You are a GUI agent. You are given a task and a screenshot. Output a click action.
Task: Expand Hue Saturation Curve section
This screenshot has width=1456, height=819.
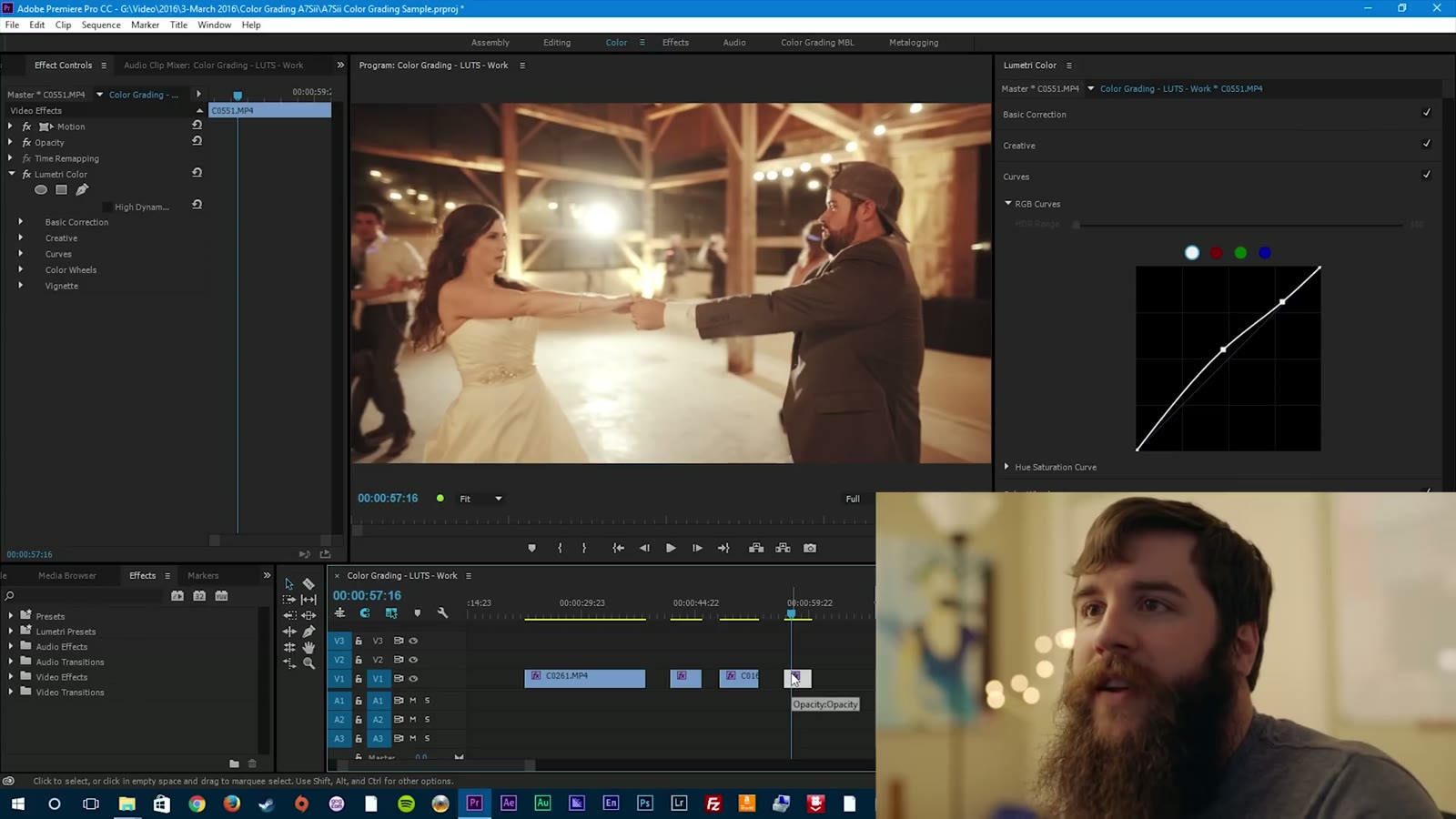tap(1006, 467)
